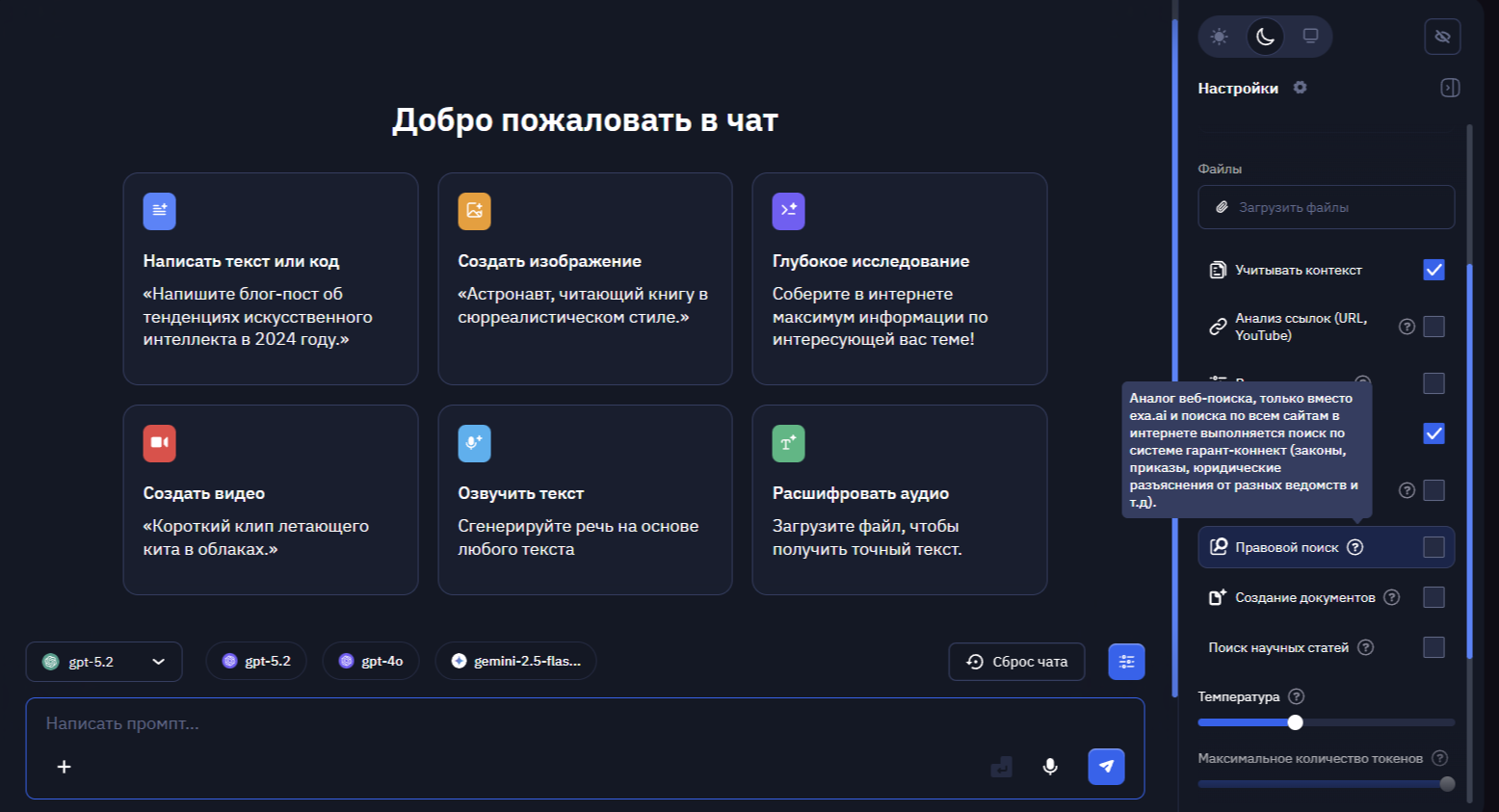Open advanced parameters via blue sliders icon
The image size is (1499, 812).
point(1125,662)
